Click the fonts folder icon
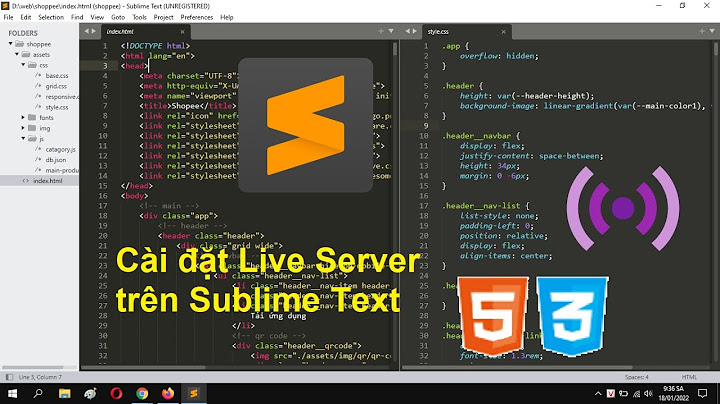720x404 pixels. (32, 118)
